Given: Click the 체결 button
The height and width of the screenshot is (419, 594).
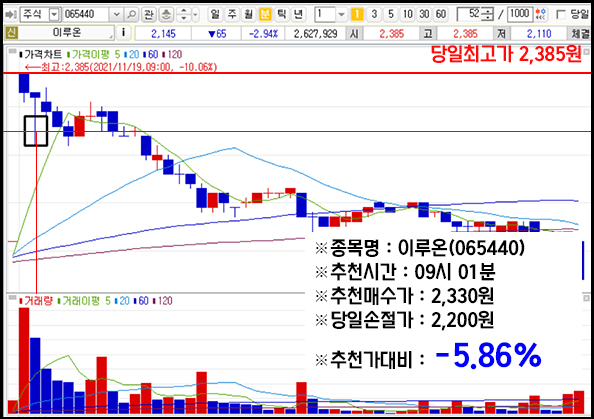Looking at the screenshot, I should tap(580, 34).
